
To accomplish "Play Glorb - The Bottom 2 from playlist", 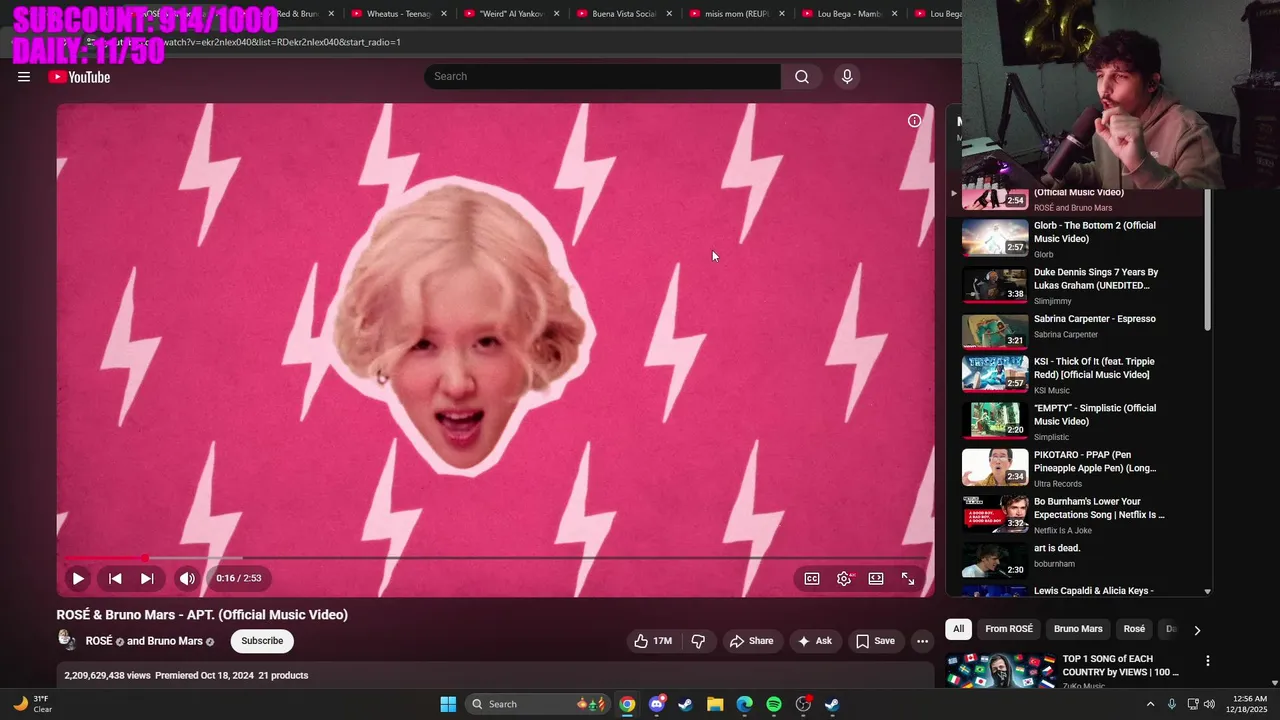I will pos(1080,239).
